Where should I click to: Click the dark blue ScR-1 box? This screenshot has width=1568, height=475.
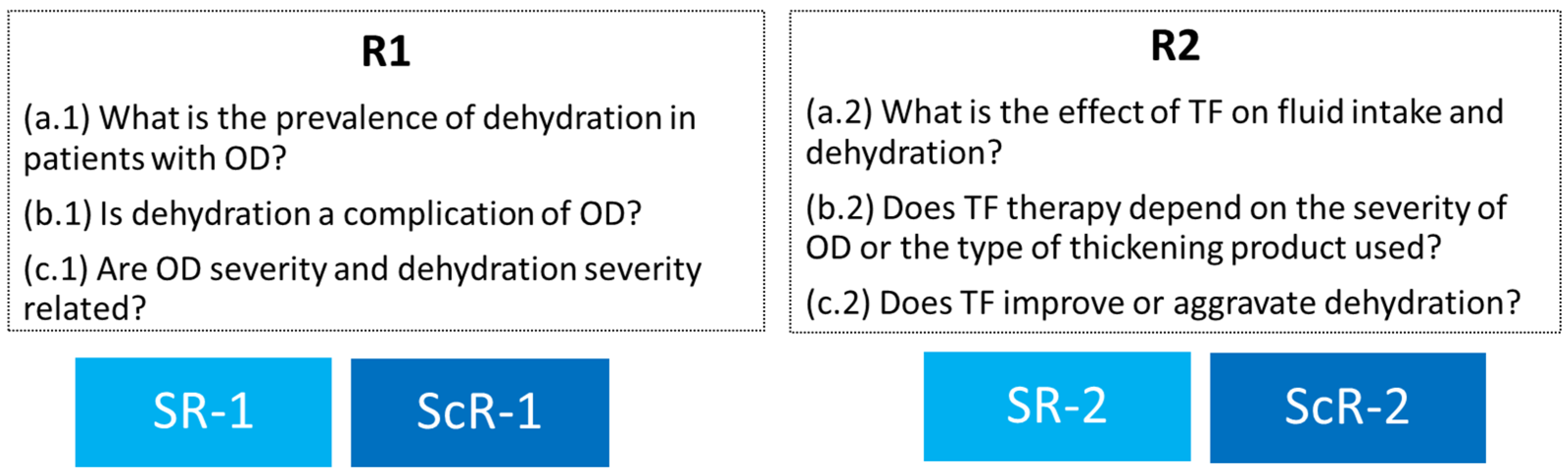point(479,412)
